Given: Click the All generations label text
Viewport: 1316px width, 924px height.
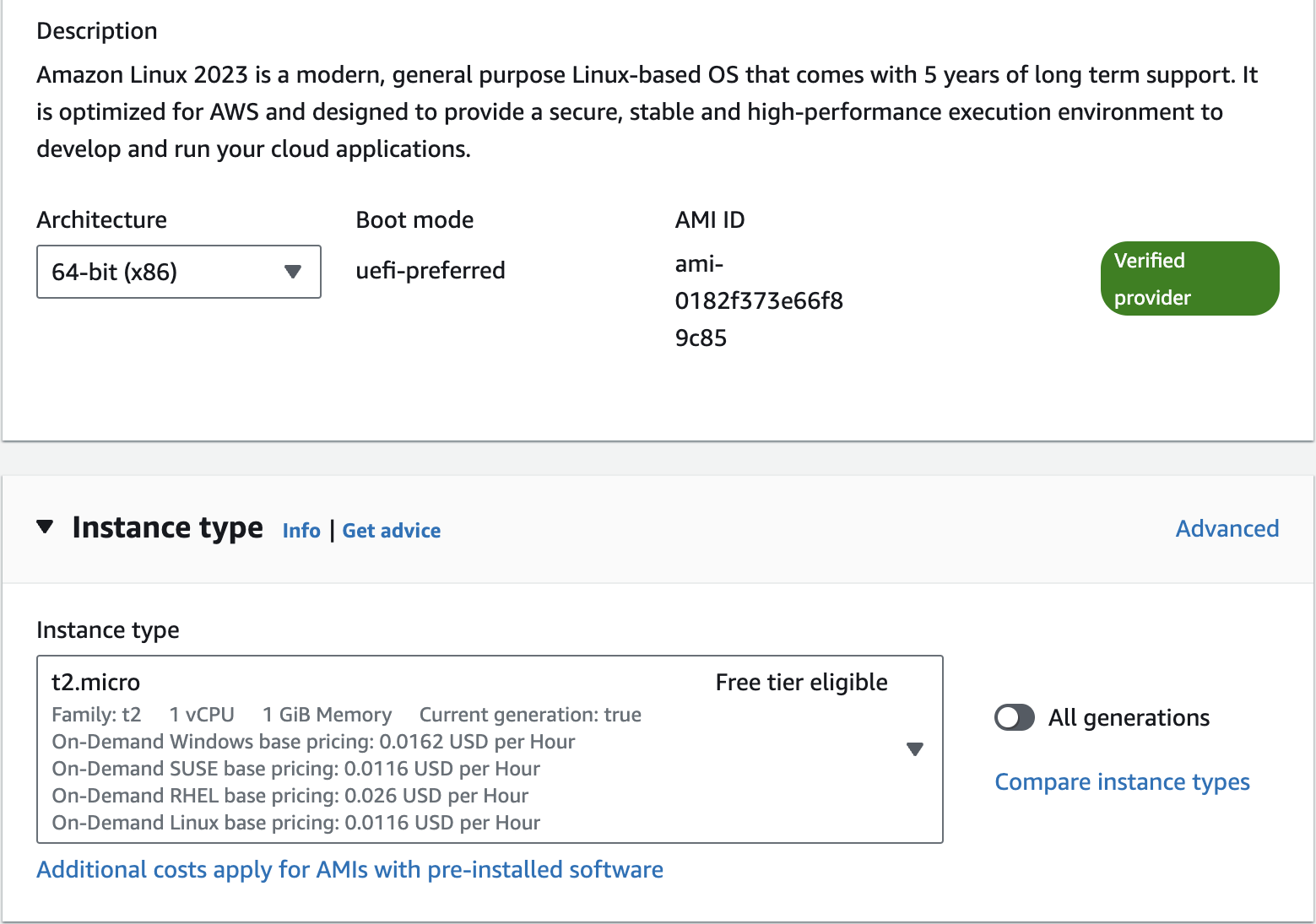Looking at the screenshot, I should (1129, 718).
